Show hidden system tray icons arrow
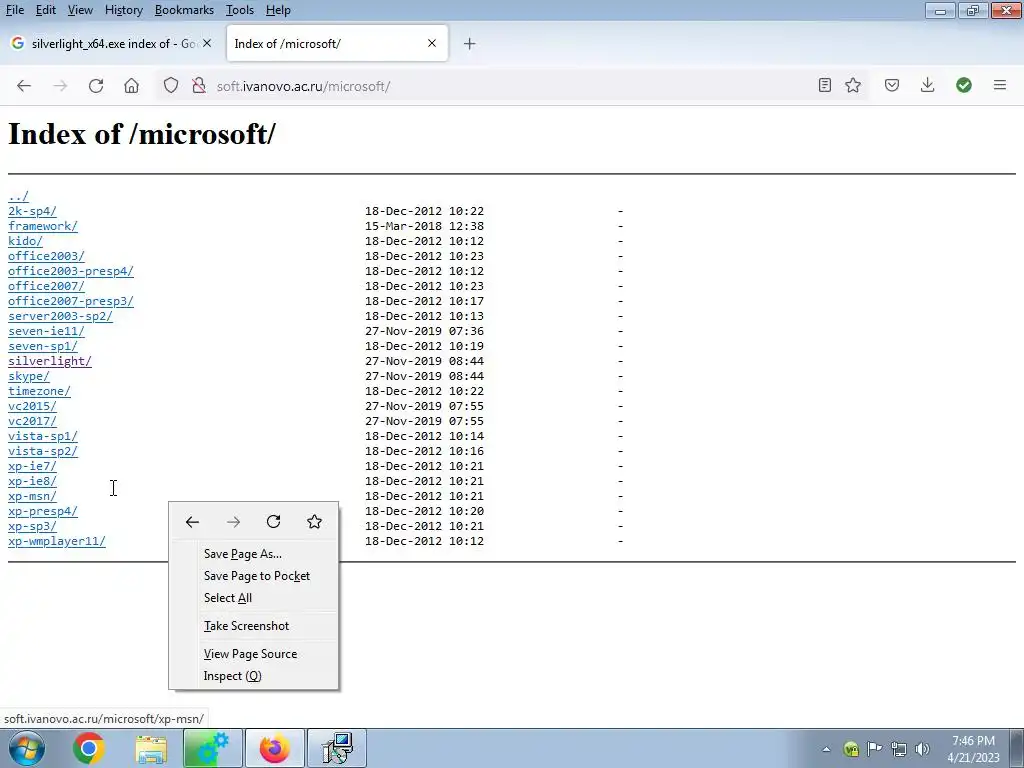Image resolution: width=1024 pixels, height=768 pixels. tap(826, 749)
